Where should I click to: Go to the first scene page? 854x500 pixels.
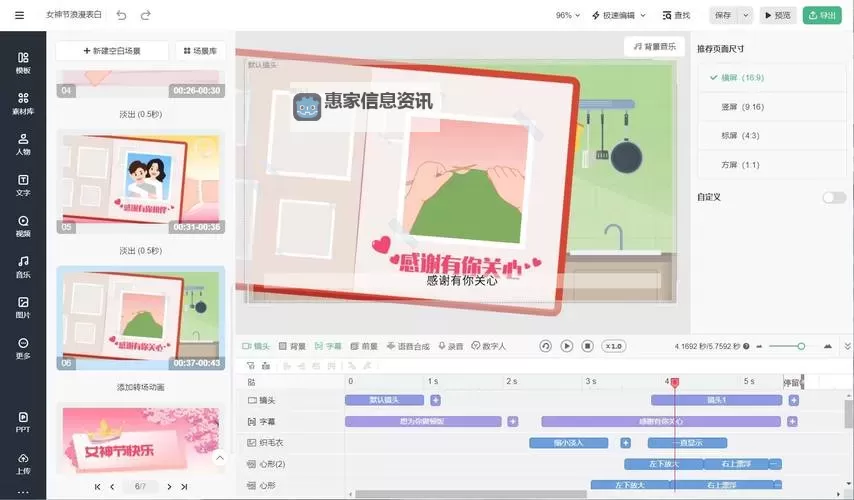[97, 486]
